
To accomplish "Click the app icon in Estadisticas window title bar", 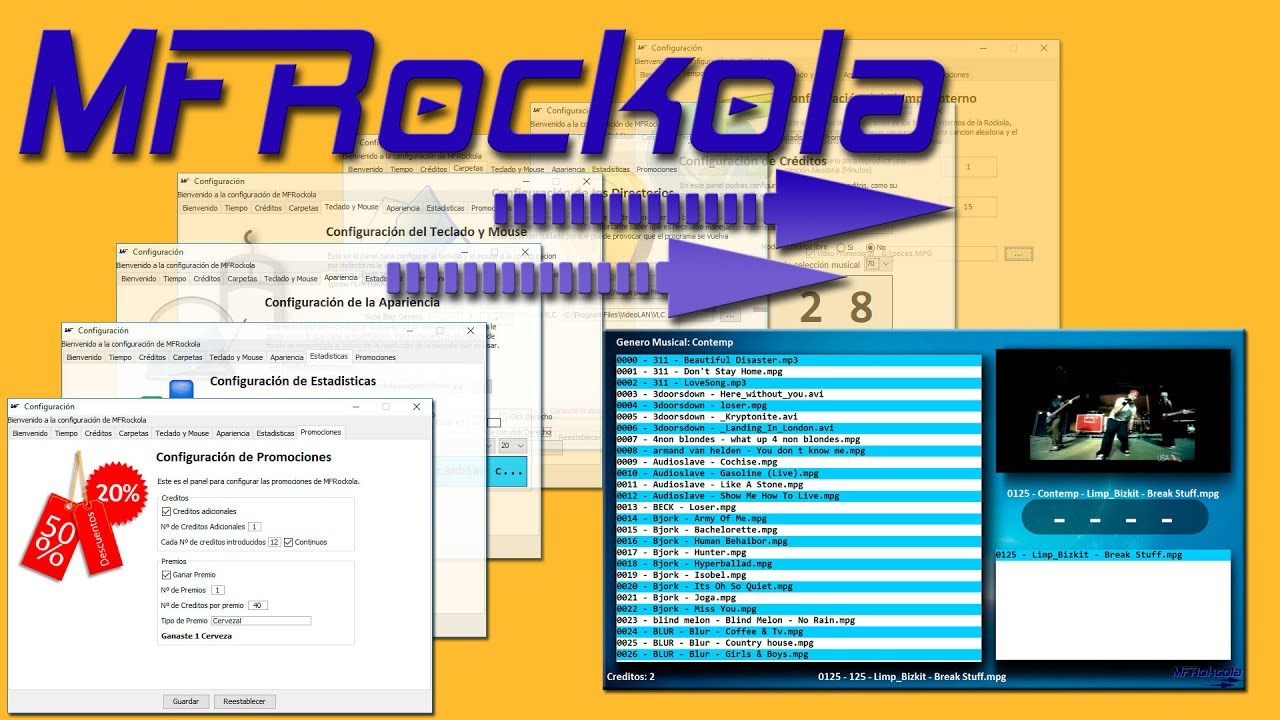I will tap(70, 330).
